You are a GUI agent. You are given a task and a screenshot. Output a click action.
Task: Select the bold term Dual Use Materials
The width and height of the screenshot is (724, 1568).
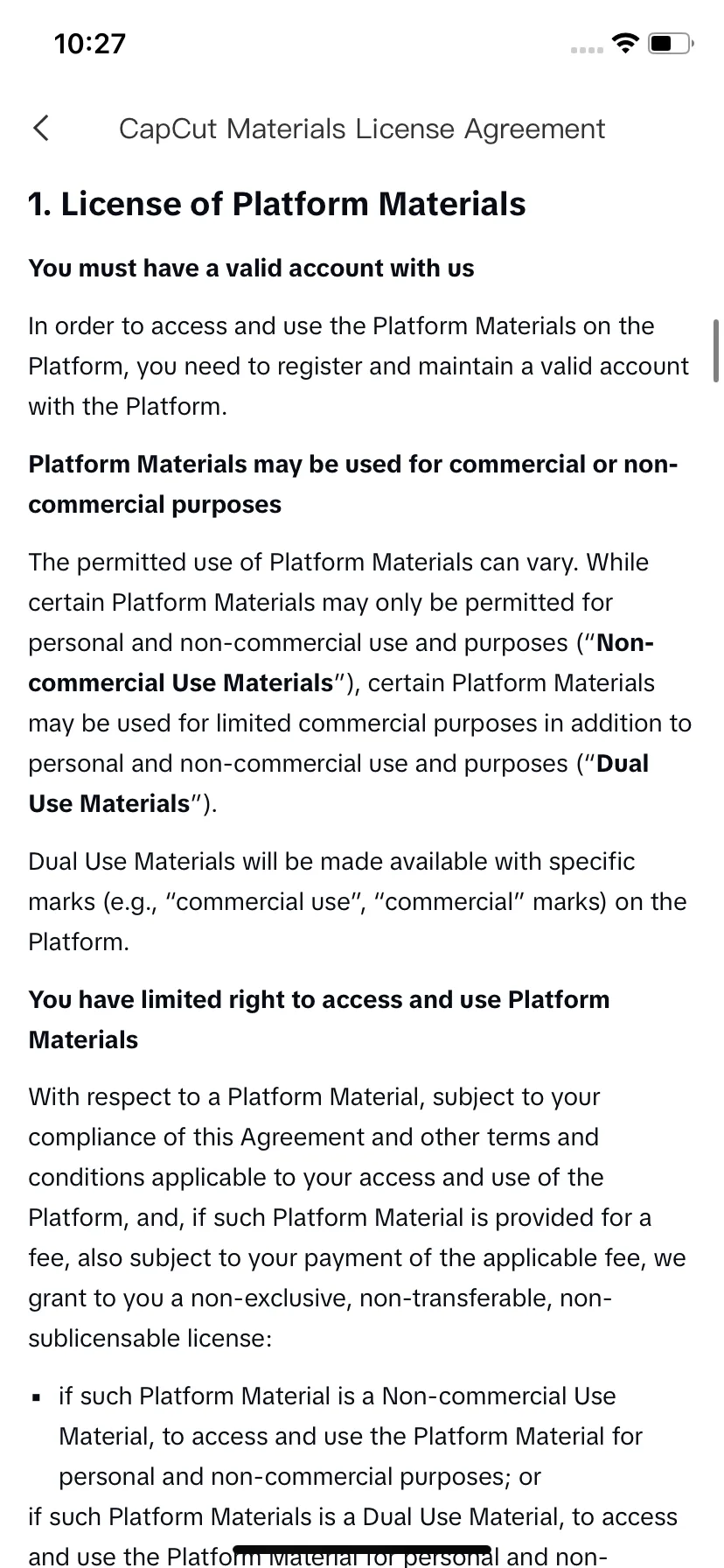pyautogui.click(x=338, y=784)
